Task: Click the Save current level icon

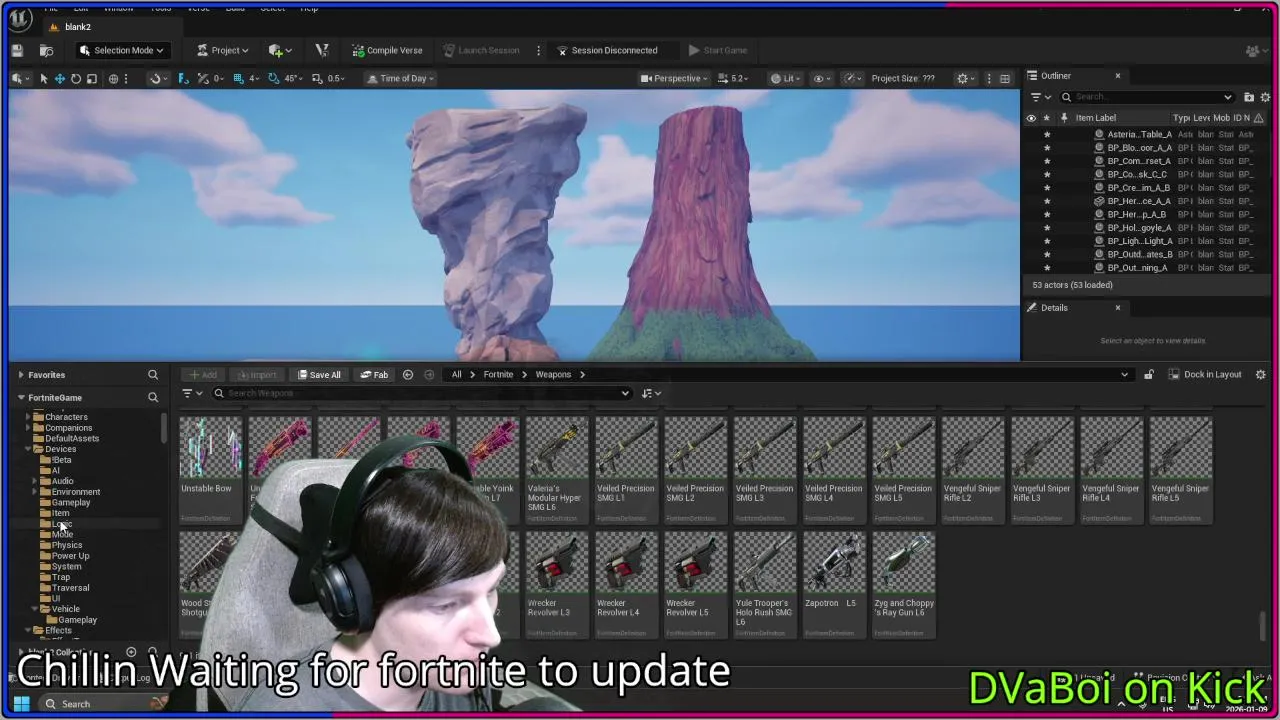Action: [17, 50]
